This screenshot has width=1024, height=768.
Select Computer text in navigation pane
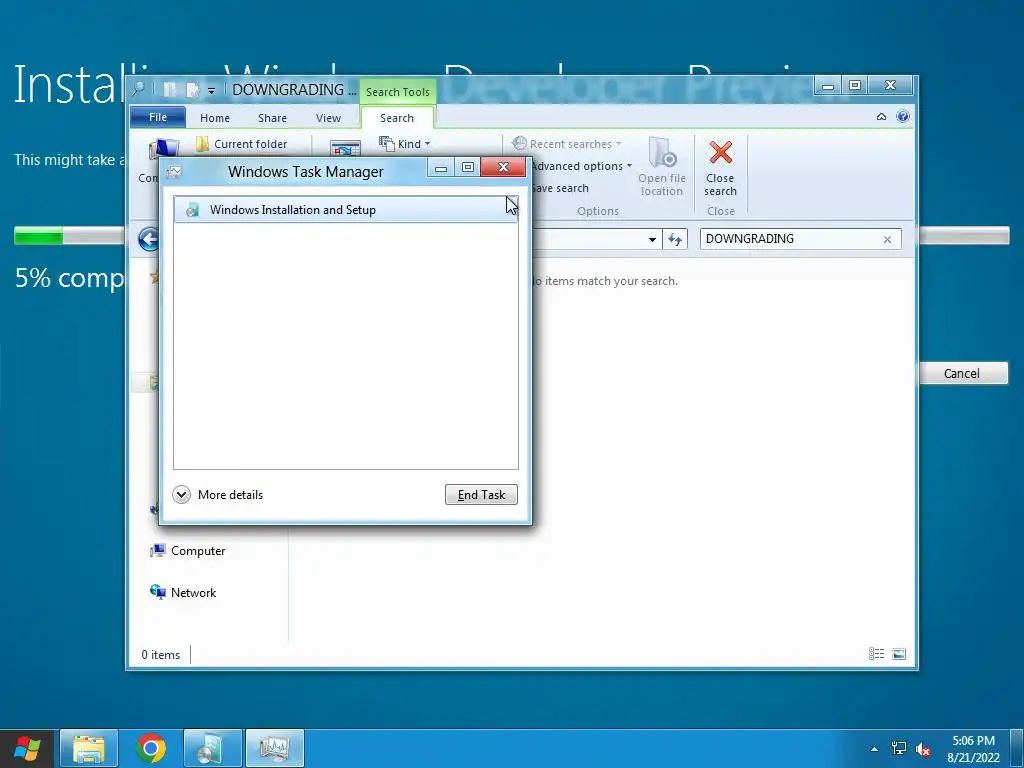(x=198, y=551)
